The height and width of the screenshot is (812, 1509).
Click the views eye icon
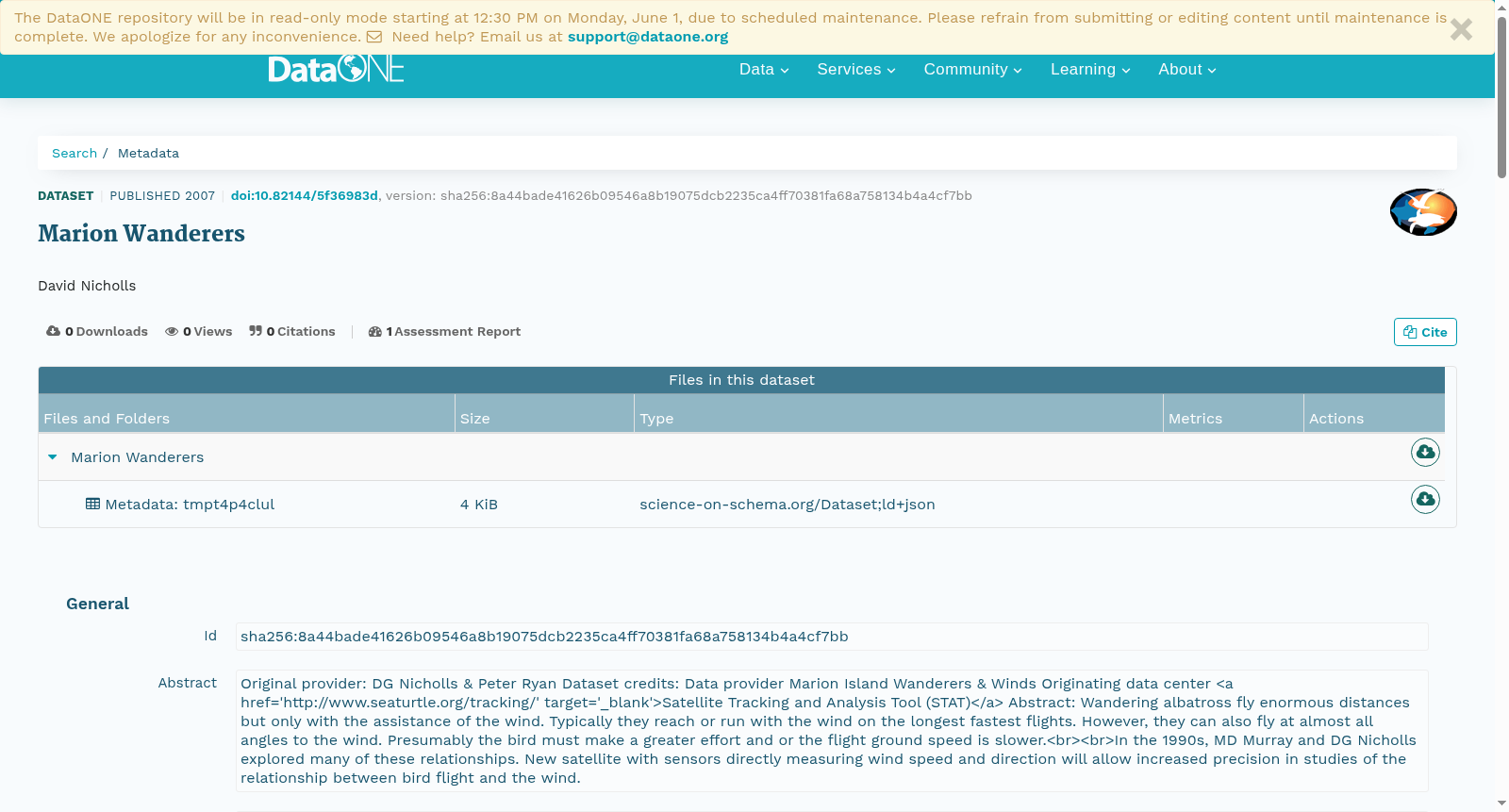(x=172, y=331)
